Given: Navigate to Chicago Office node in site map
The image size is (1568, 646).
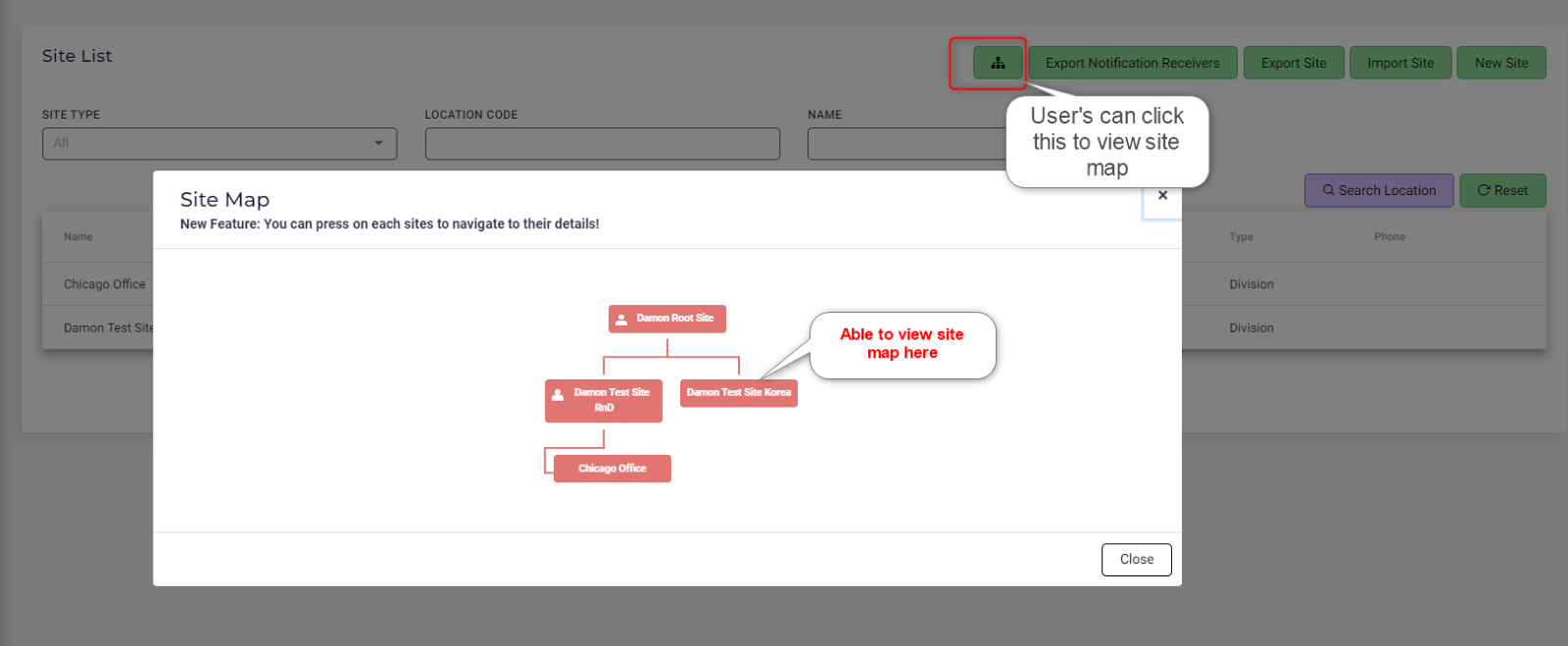Looking at the screenshot, I should coord(612,469).
